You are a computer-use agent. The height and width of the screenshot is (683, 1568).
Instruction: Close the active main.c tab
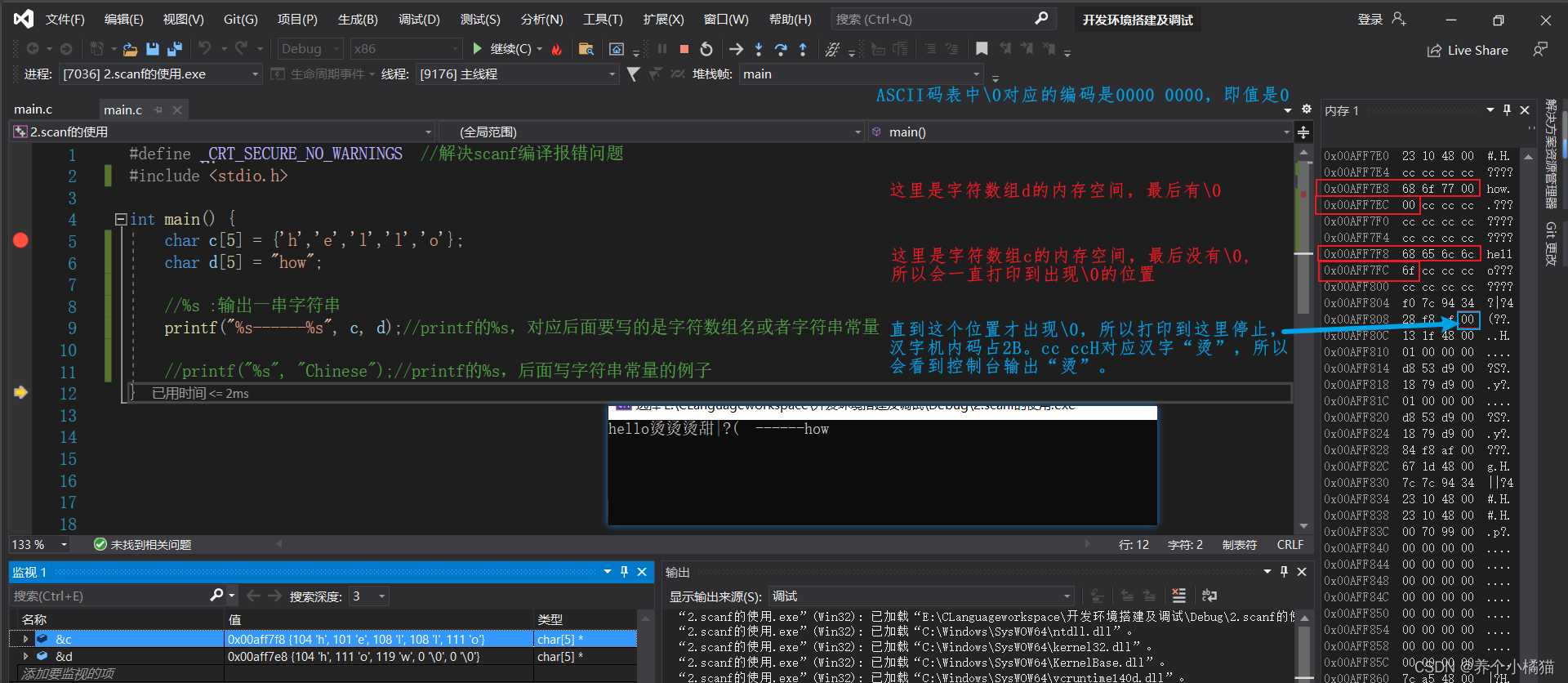[x=177, y=109]
